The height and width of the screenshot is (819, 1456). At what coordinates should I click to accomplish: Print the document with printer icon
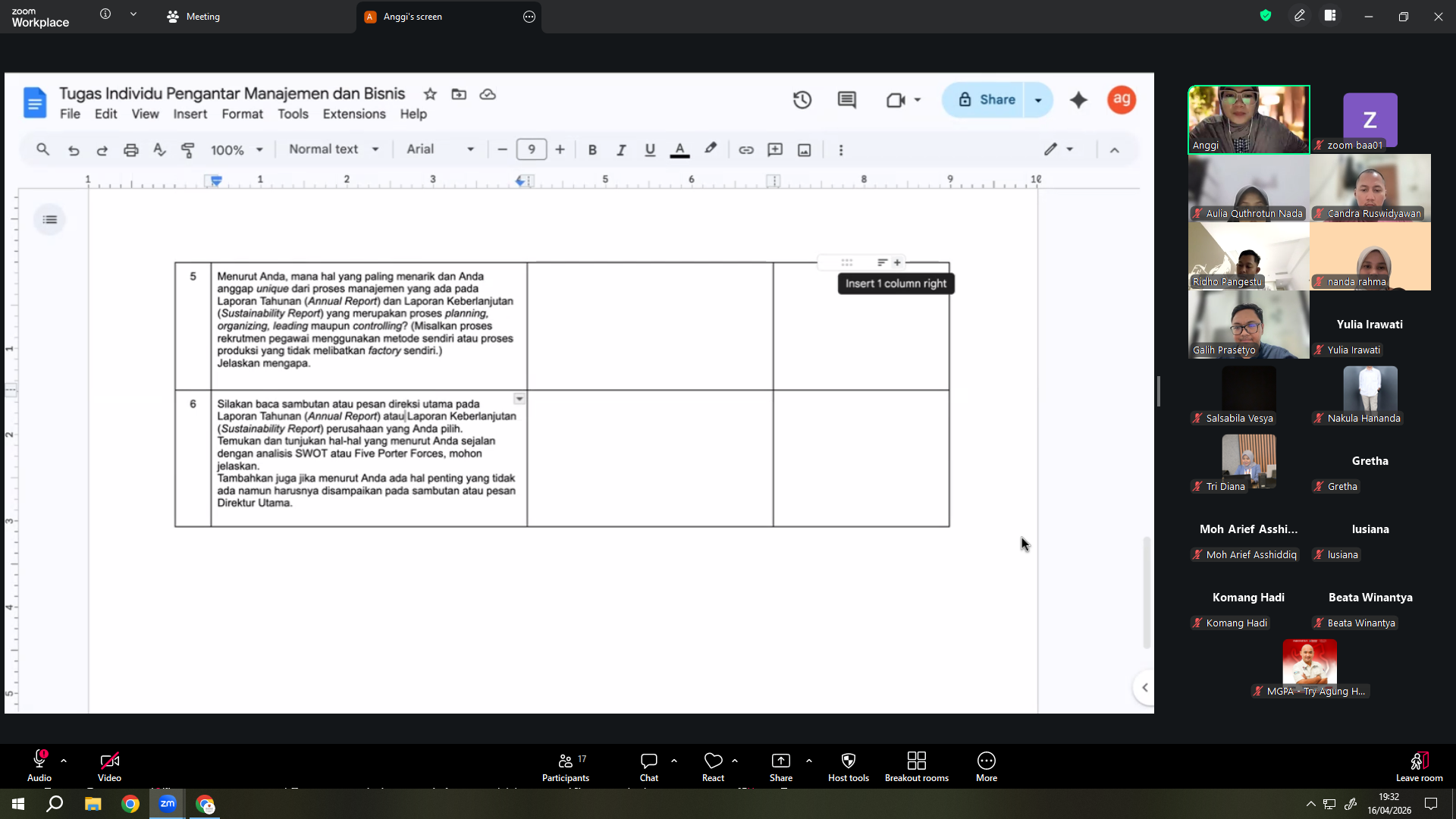pos(130,150)
